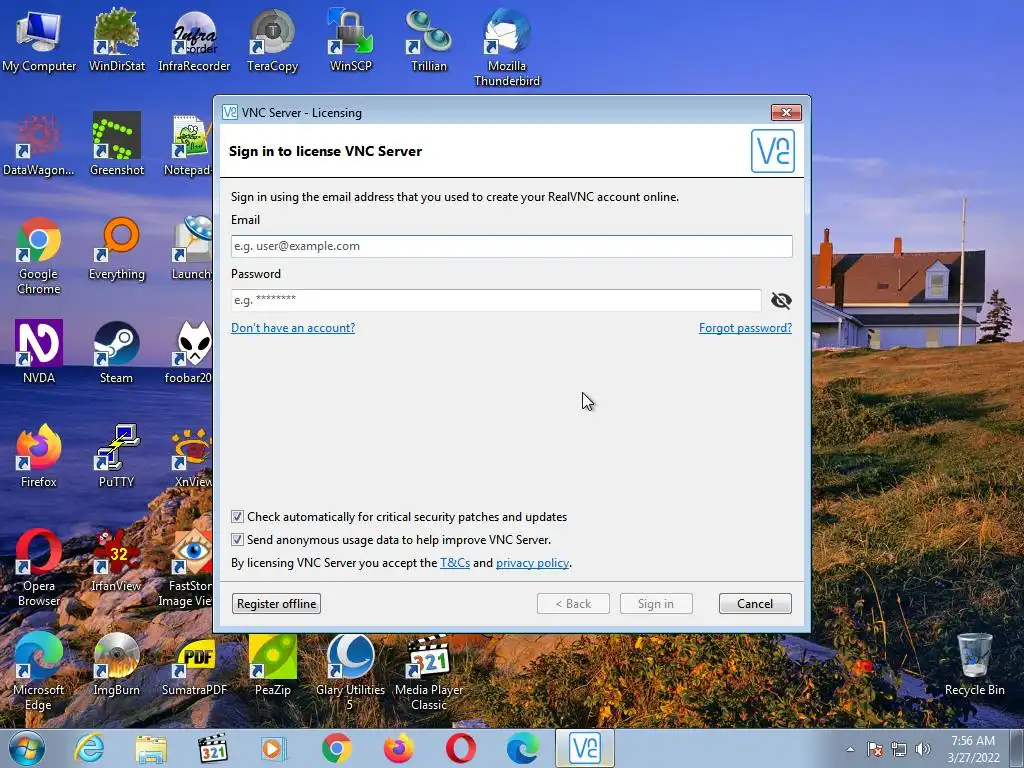
Task: Open Microsoft Edge desktop icon
Action: coord(39,671)
